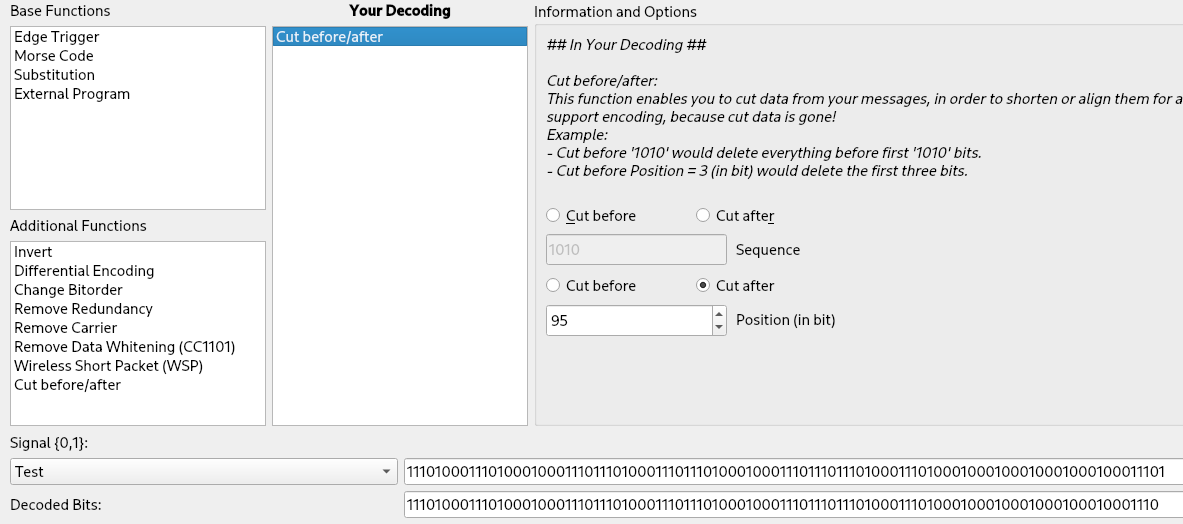
Task: Enable Cut before sequence radio button
Action: [554, 216]
